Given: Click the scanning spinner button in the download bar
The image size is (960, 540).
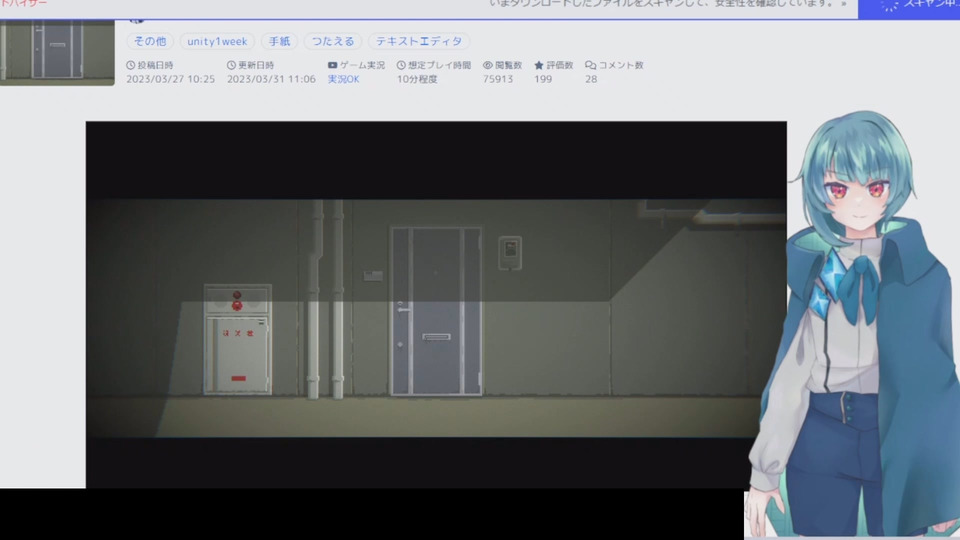Looking at the screenshot, I should coord(909,7).
